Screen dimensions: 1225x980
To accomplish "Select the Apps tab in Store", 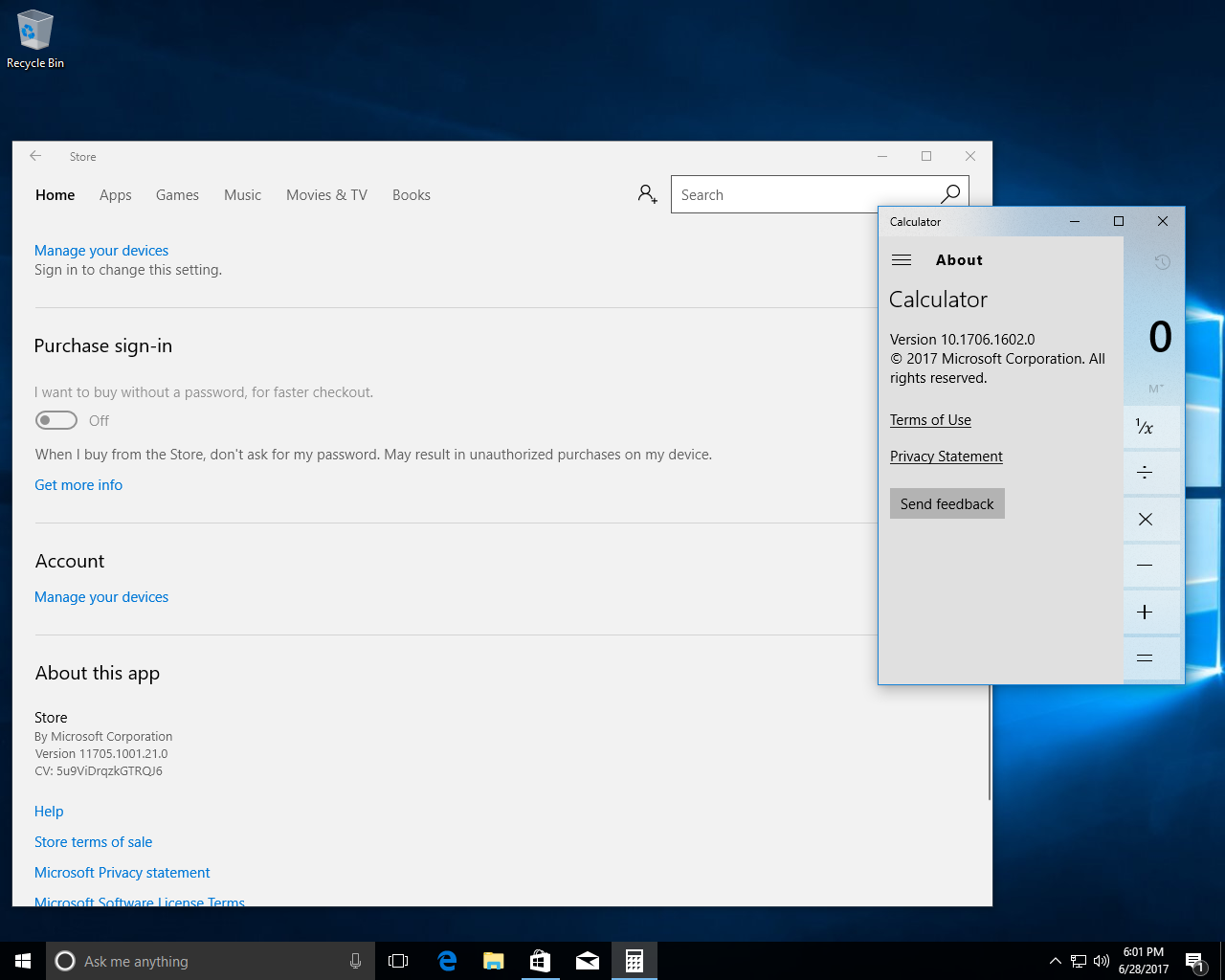I will tap(115, 194).
